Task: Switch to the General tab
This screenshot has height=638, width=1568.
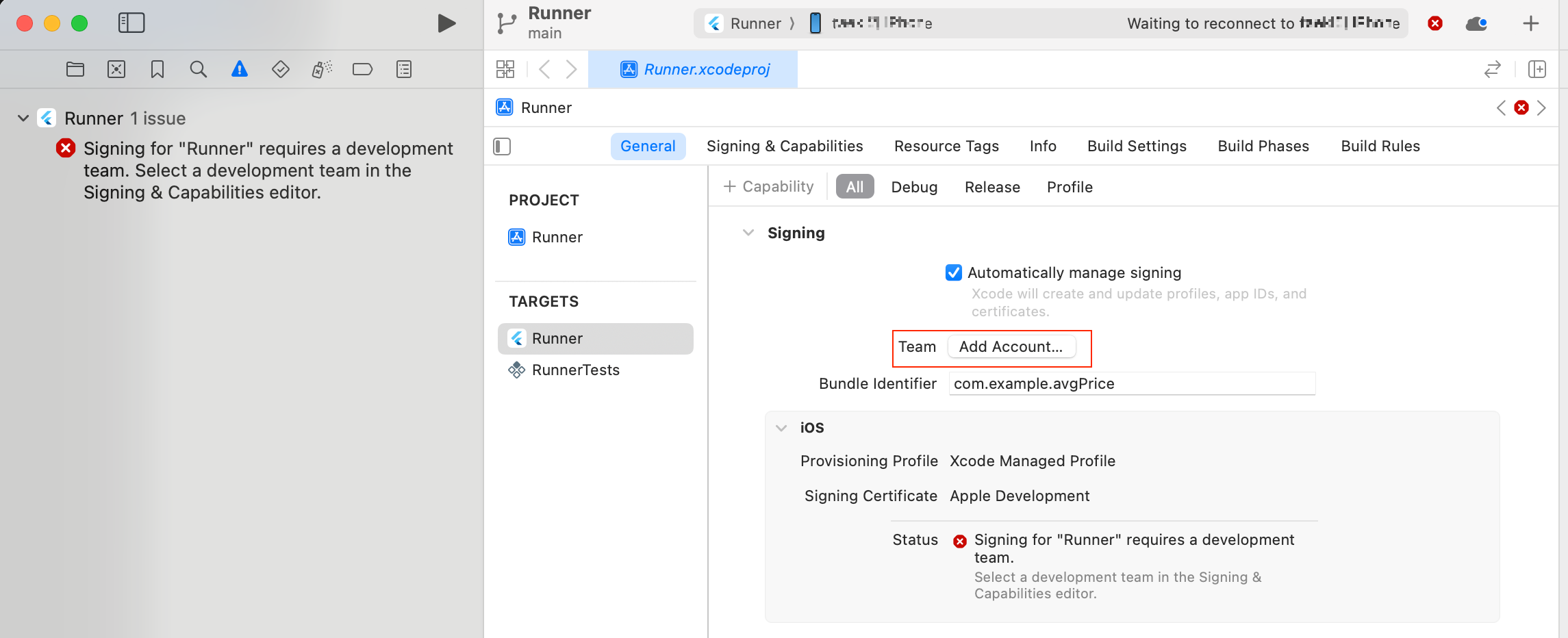Action: 648,146
